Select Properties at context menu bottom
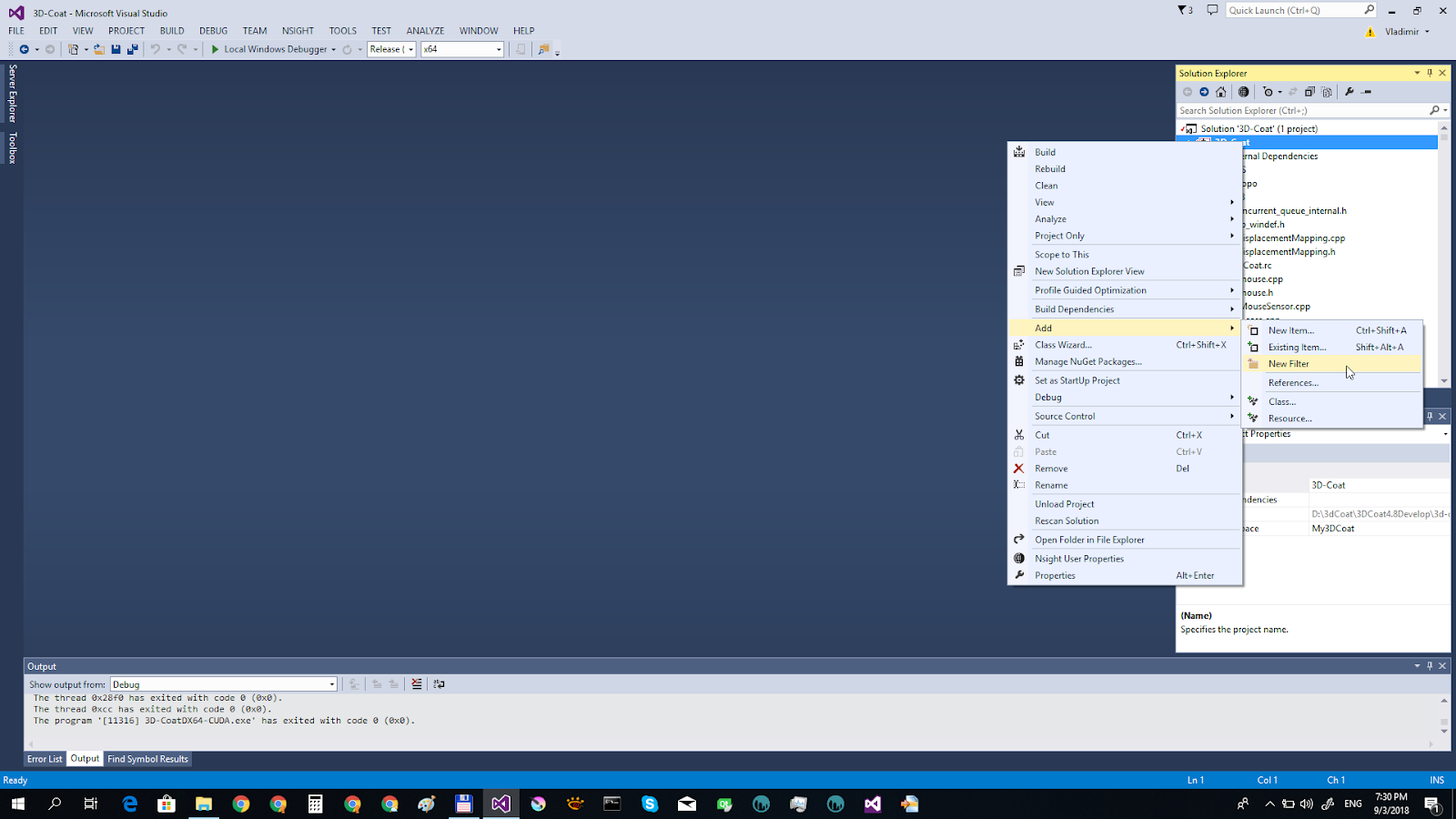This screenshot has height=819, width=1456. (1125, 575)
